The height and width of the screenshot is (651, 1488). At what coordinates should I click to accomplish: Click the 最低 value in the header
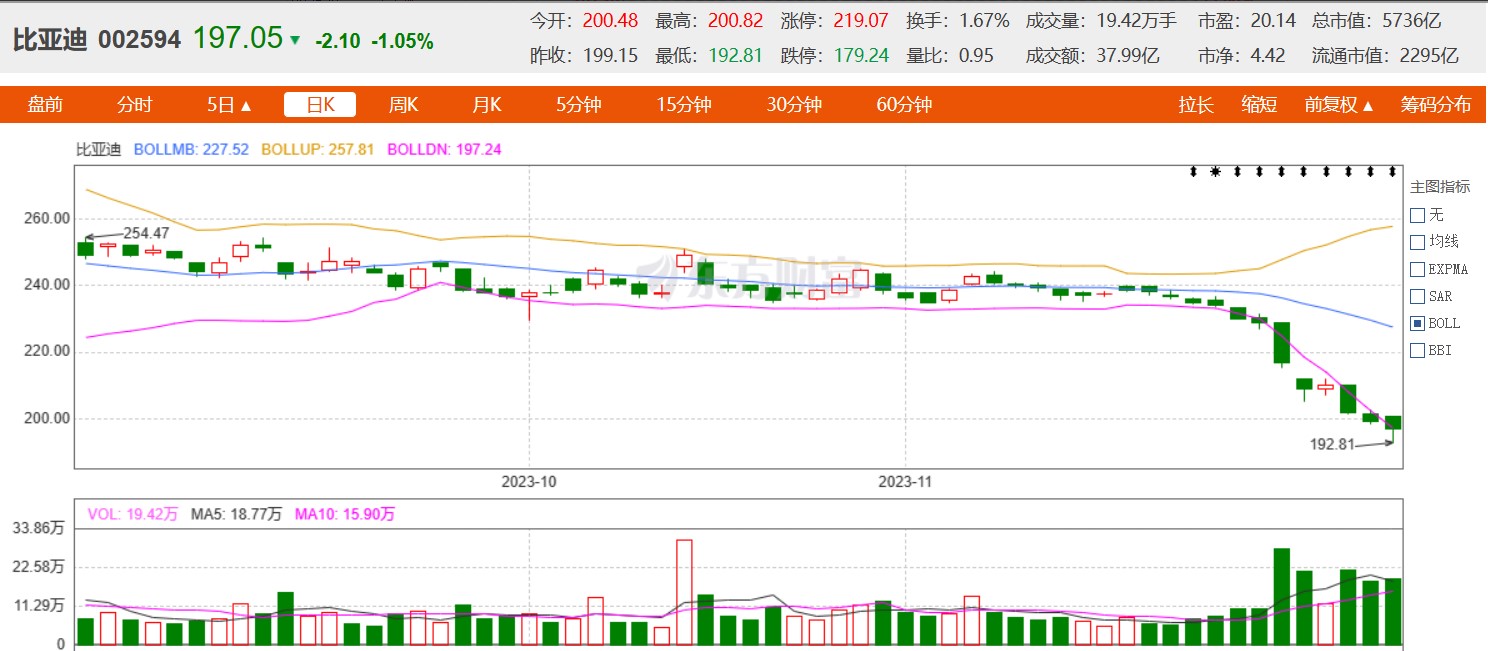pos(735,56)
